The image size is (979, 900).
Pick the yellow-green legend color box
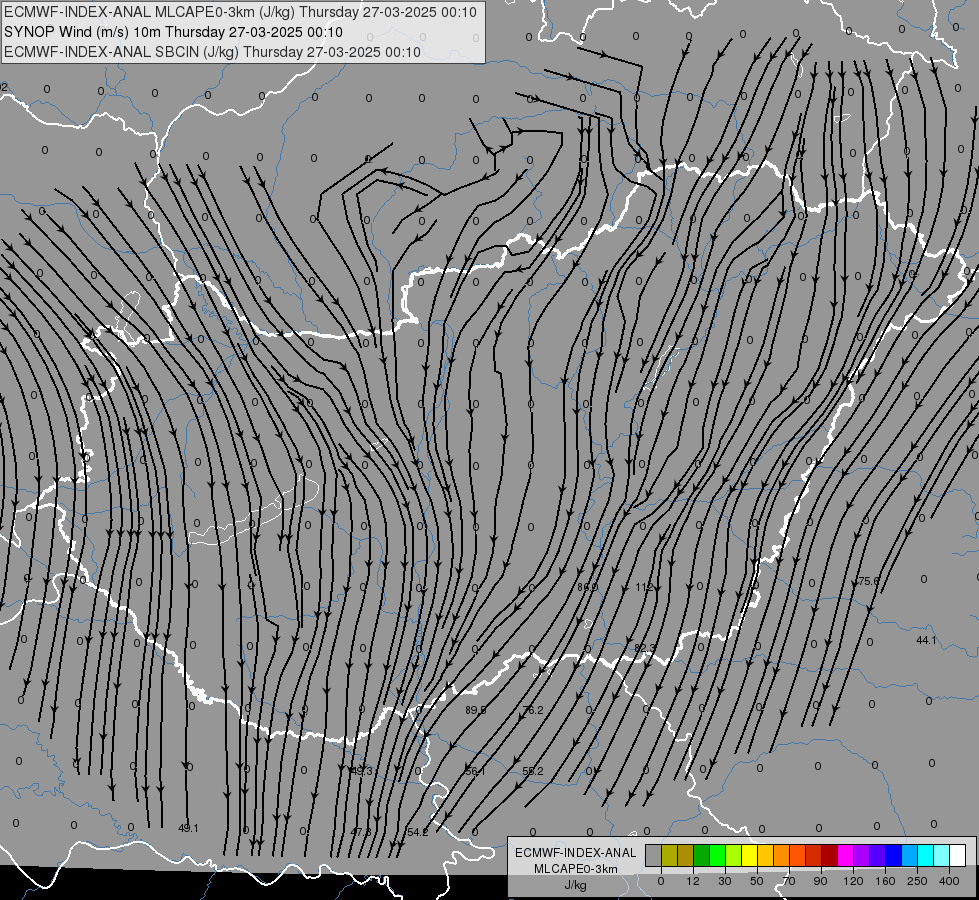click(734, 855)
